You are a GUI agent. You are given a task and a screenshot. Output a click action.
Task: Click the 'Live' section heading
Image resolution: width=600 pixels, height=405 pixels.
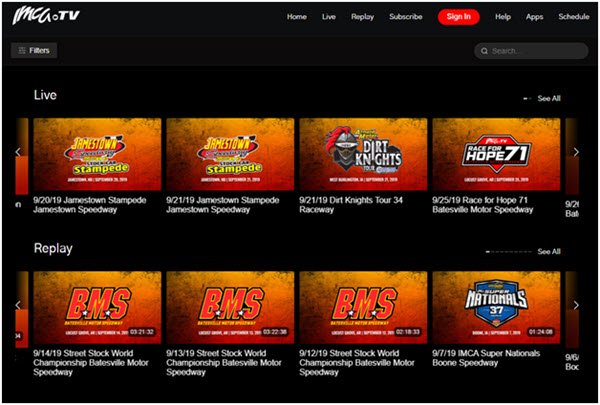pos(45,95)
